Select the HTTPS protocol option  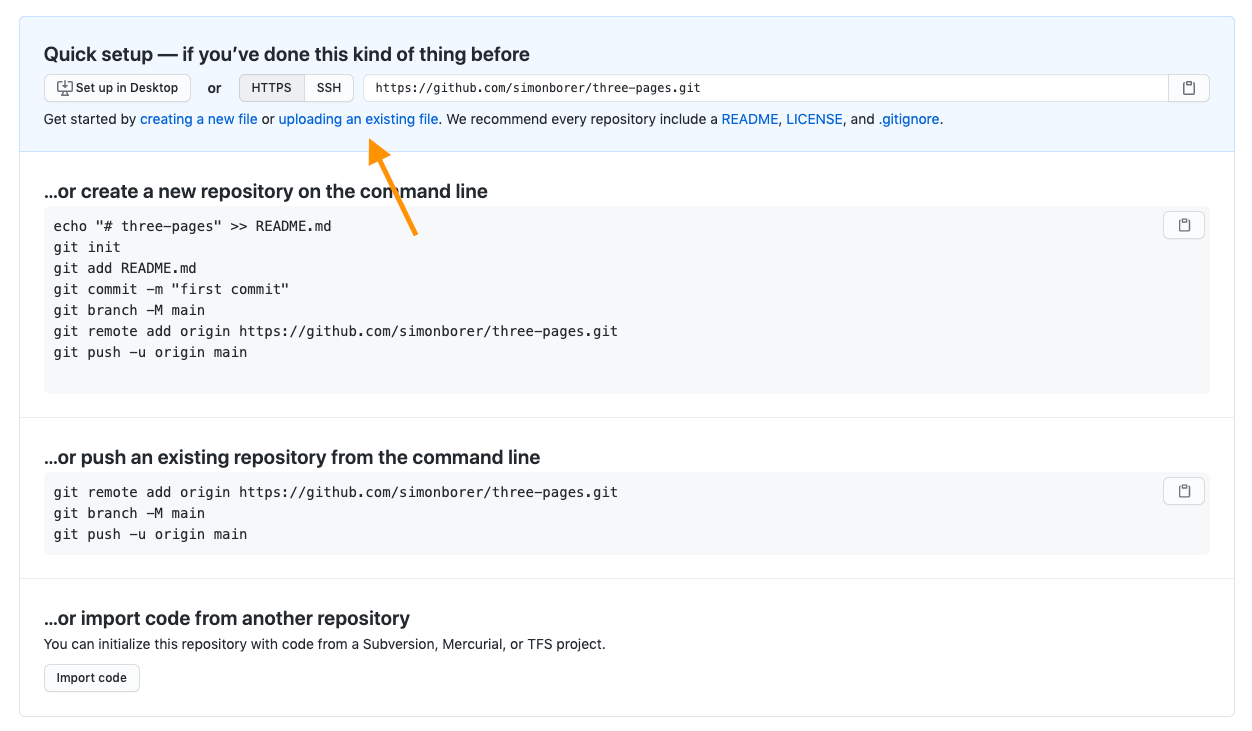point(271,88)
